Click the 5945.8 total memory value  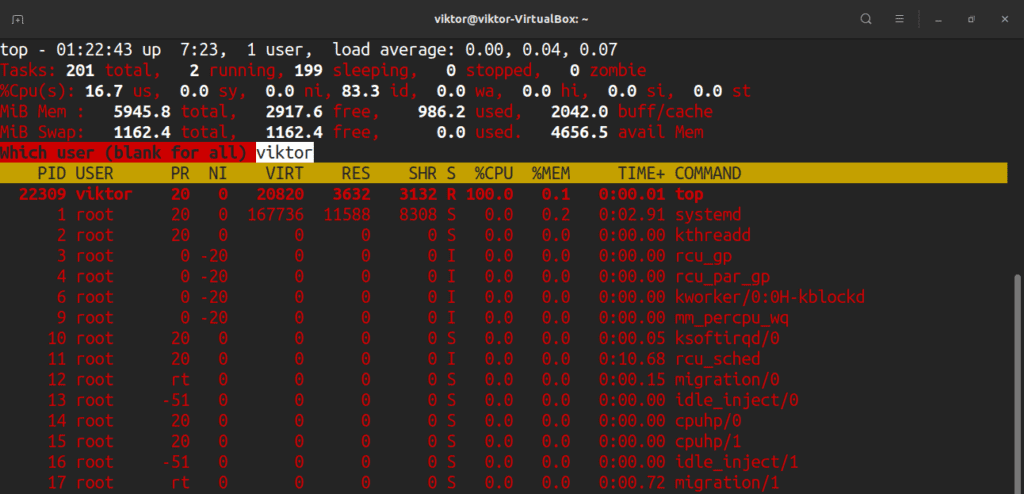pyautogui.click(x=142, y=112)
